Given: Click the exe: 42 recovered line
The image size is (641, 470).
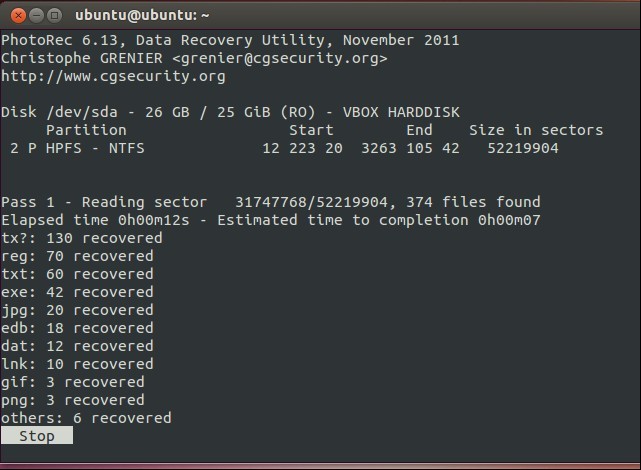Looking at the screenshot, I should click(x=77, y=292).
